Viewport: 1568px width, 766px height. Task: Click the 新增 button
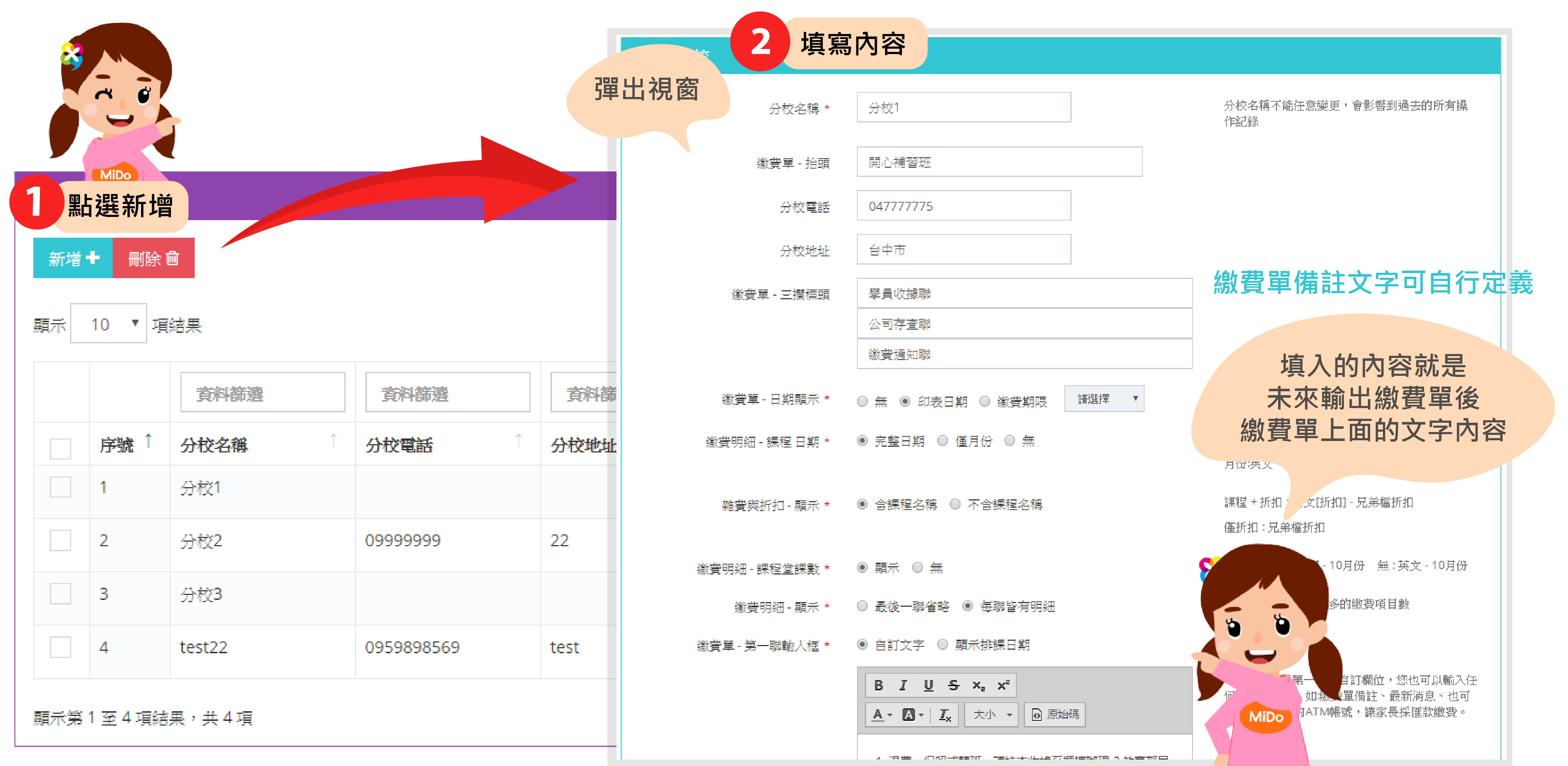coord(73,258)
